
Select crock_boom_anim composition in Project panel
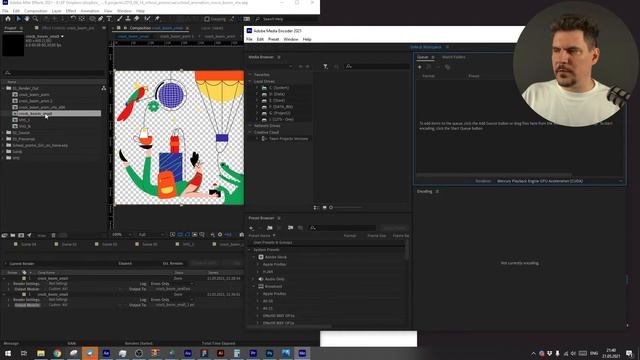click(34, 94)
